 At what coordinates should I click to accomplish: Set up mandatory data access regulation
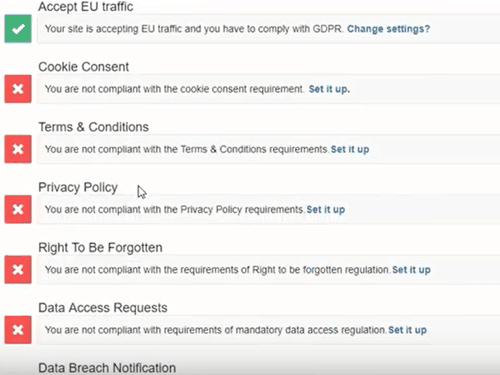[x=407, y=330]
